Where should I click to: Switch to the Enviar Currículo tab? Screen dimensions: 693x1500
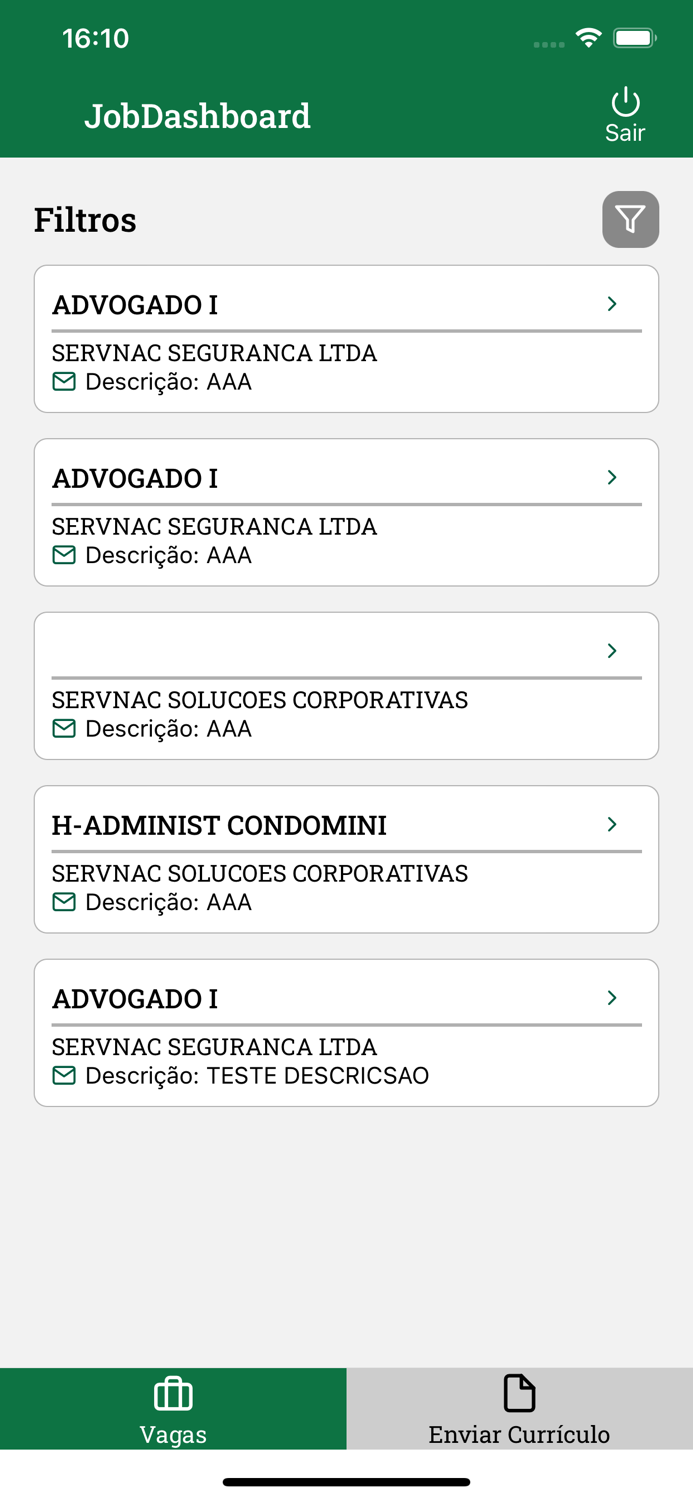[519, 1408]
